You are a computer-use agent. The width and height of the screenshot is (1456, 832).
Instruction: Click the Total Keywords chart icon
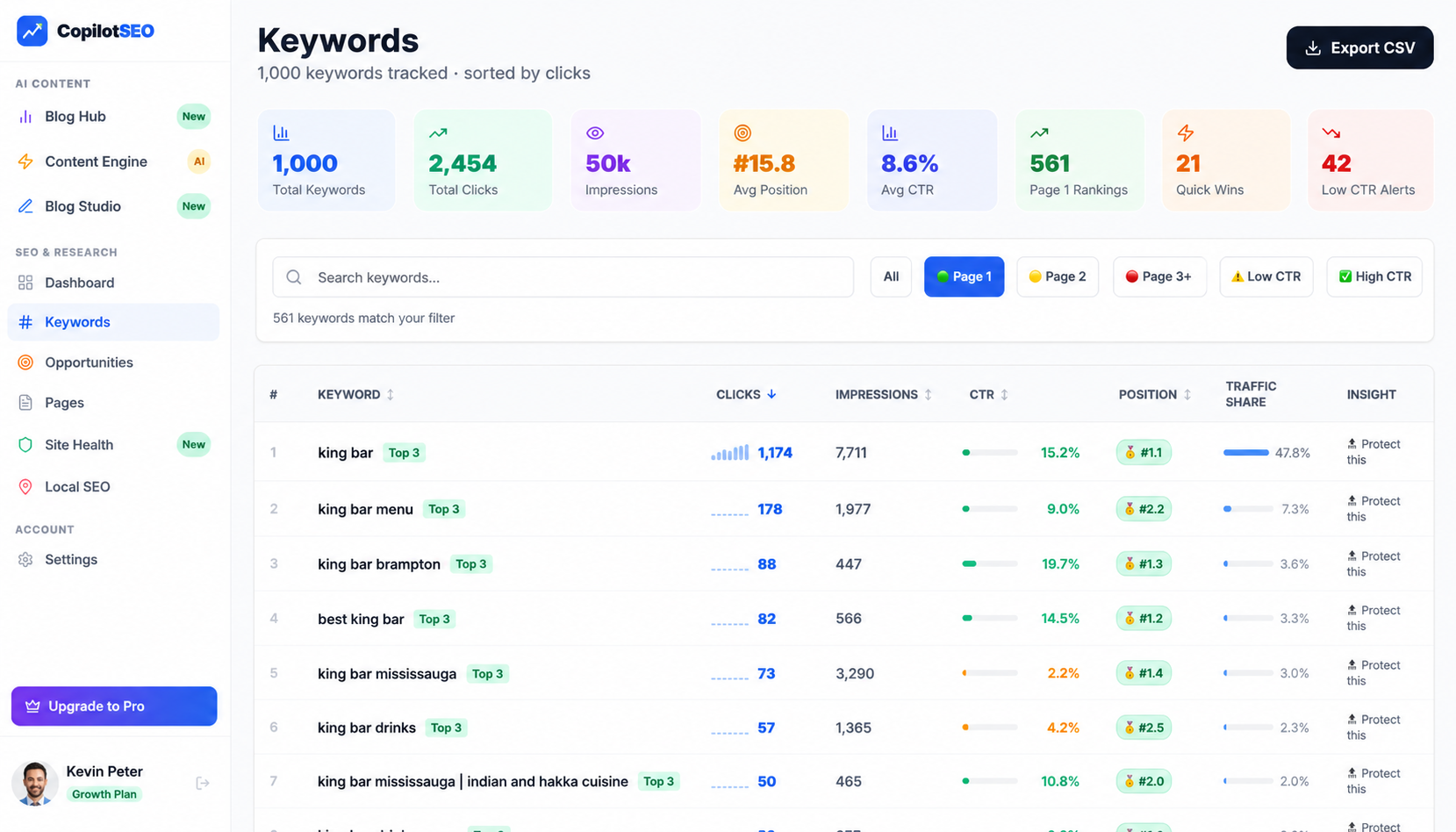coord(281,133)
